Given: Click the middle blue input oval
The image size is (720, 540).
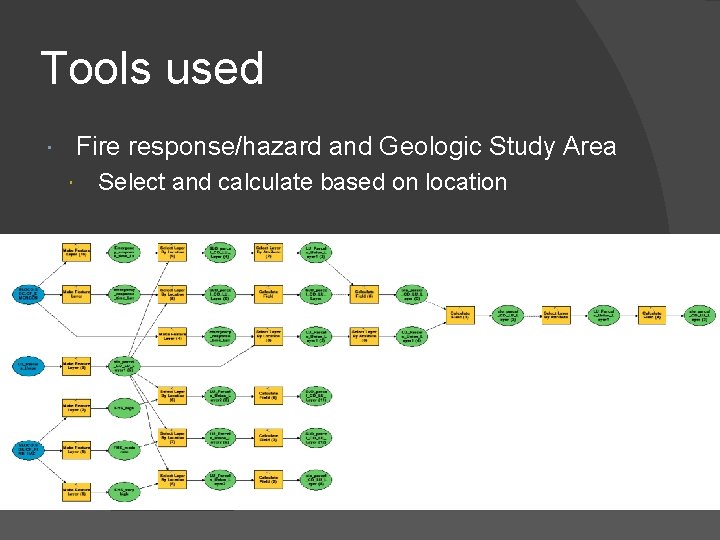Looking at the screenshot, I should click(x=27, y=367).
